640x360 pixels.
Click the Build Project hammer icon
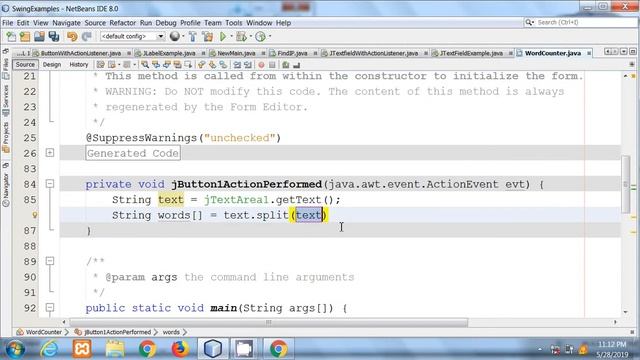click(x=193, y=37)
